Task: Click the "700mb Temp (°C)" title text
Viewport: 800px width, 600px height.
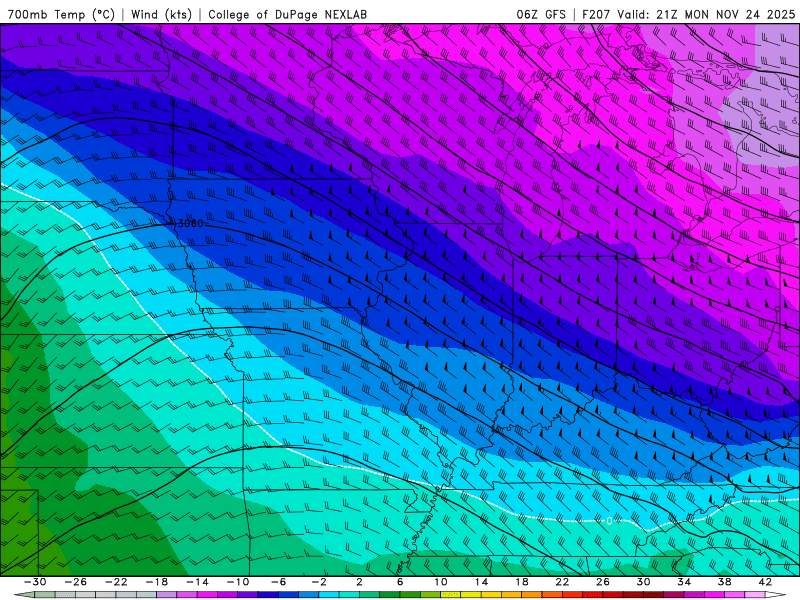Action: [x=61, y=15]
